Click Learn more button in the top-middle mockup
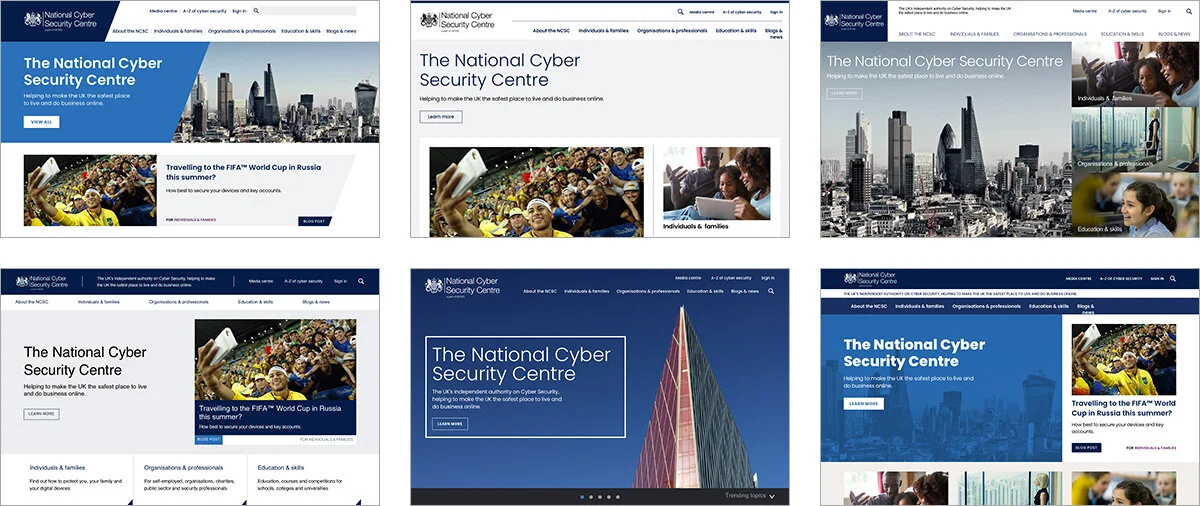Screen dimensions: 1200x506 (441, 117)
